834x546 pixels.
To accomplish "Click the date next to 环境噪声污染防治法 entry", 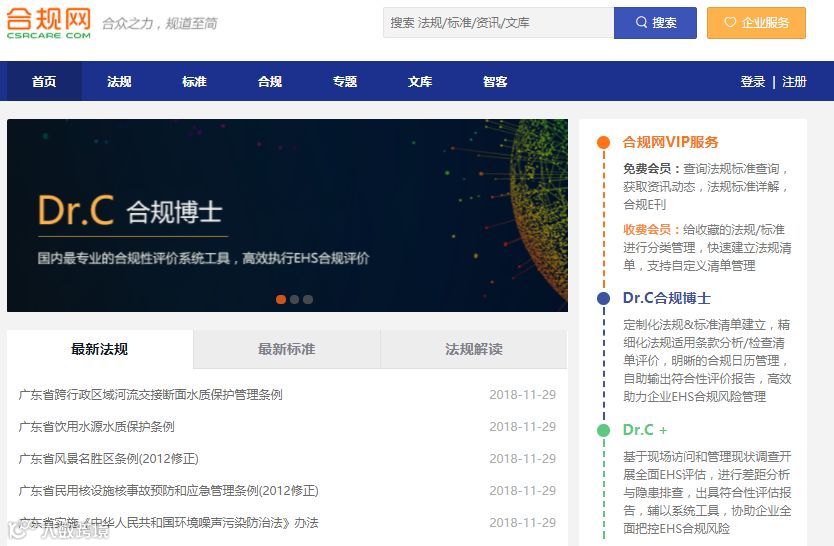I will [x=522, y=523].
